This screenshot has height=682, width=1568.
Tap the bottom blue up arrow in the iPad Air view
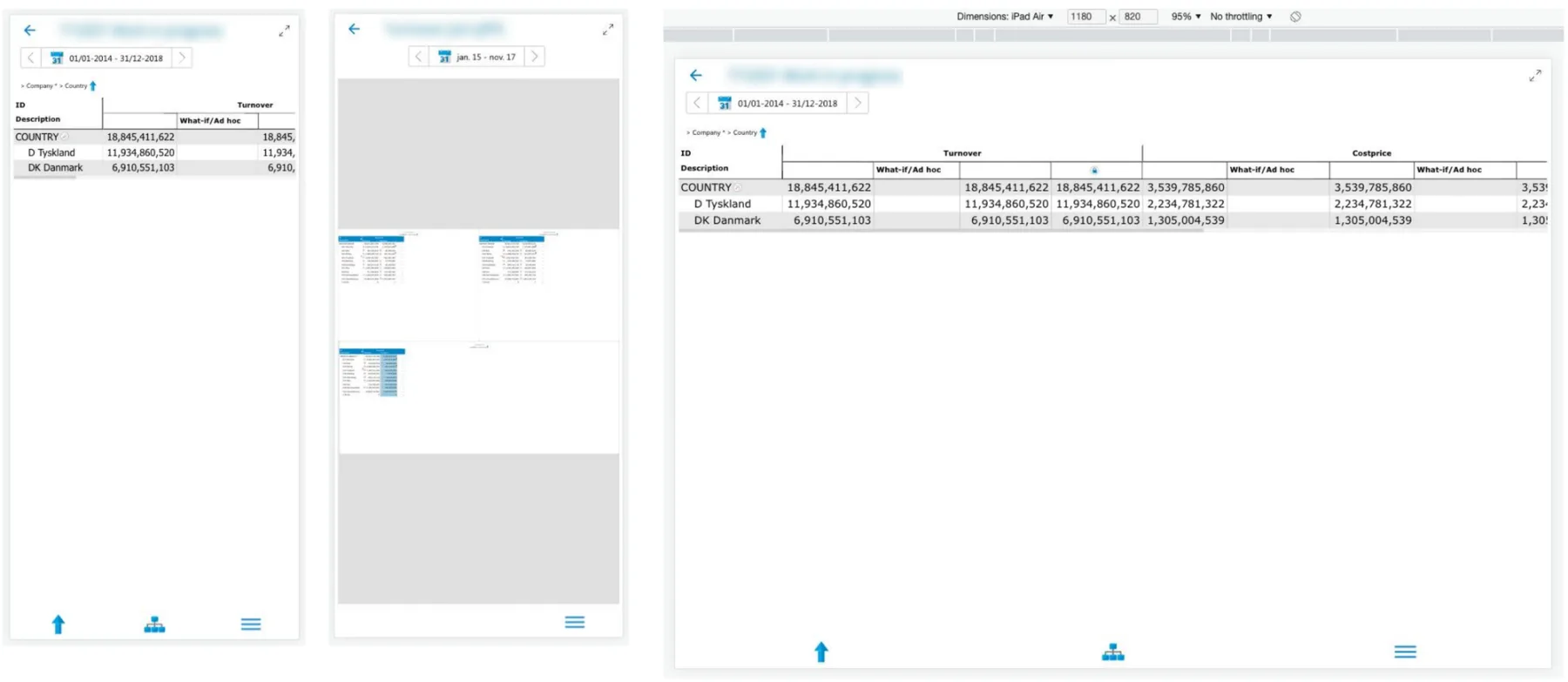[x=821, y=652]
